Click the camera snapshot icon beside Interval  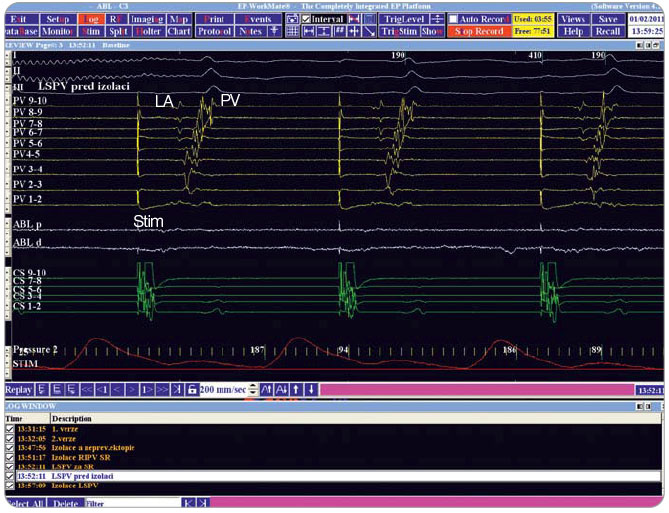tap(292, 19)
